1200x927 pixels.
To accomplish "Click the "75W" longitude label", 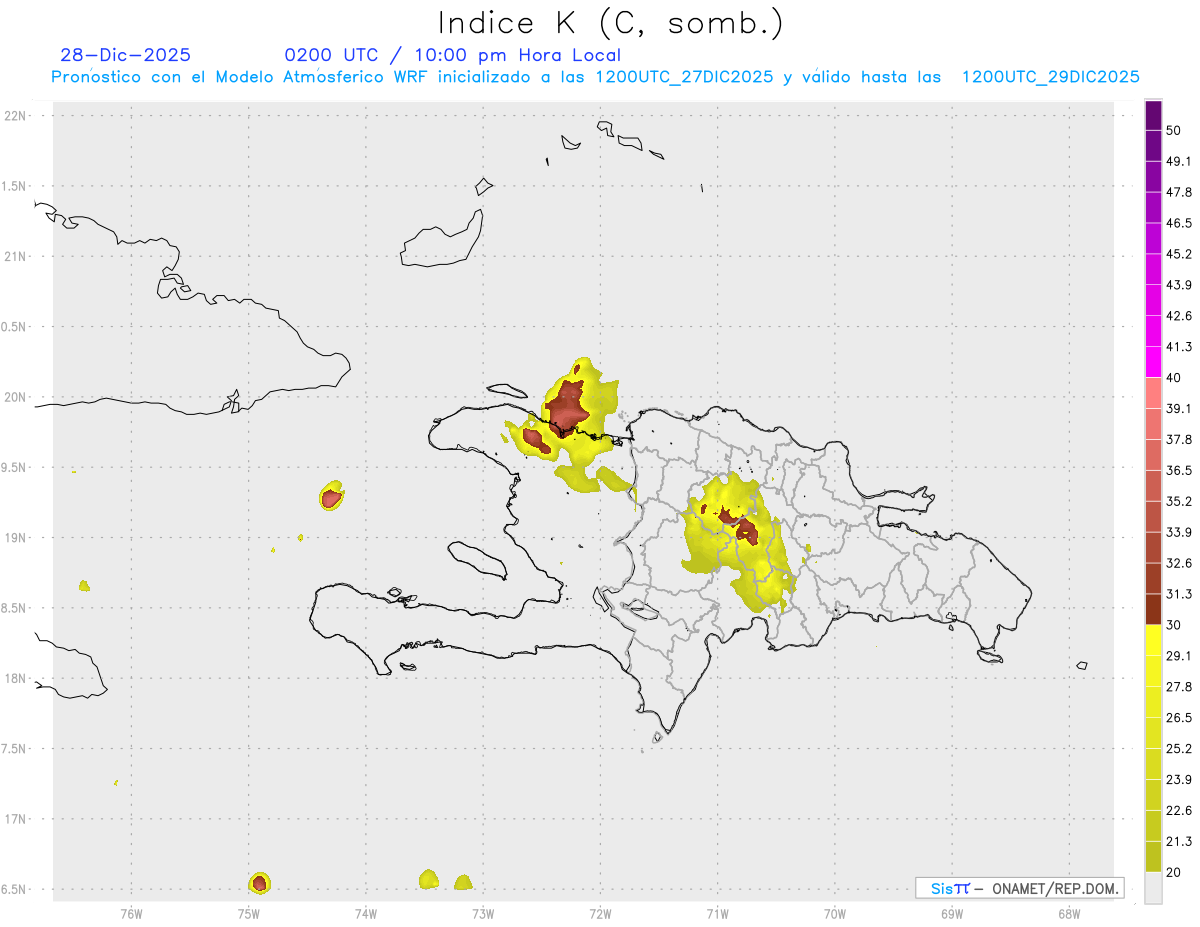I will 249,913.
